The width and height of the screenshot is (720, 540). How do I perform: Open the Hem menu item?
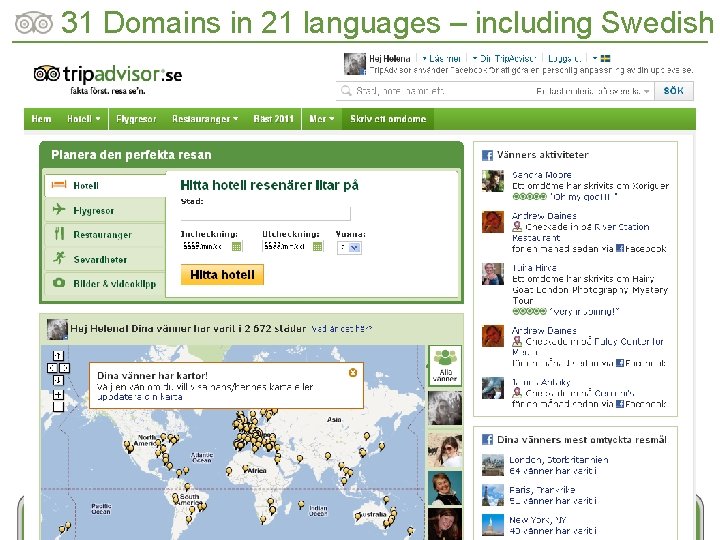[x=41, y=119]
